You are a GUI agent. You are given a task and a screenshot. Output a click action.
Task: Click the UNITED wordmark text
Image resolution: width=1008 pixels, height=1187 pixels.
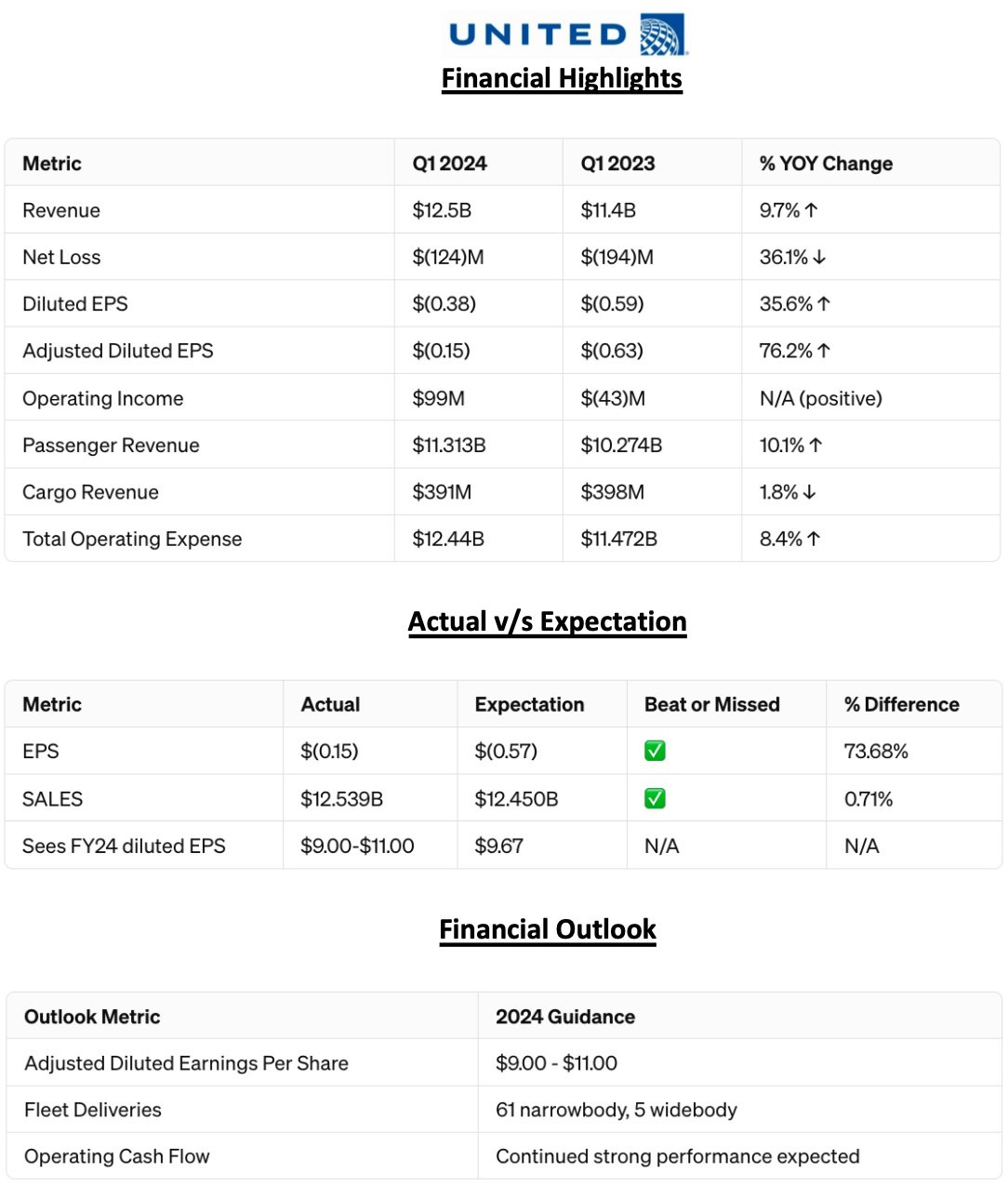(x=538, y=35)
